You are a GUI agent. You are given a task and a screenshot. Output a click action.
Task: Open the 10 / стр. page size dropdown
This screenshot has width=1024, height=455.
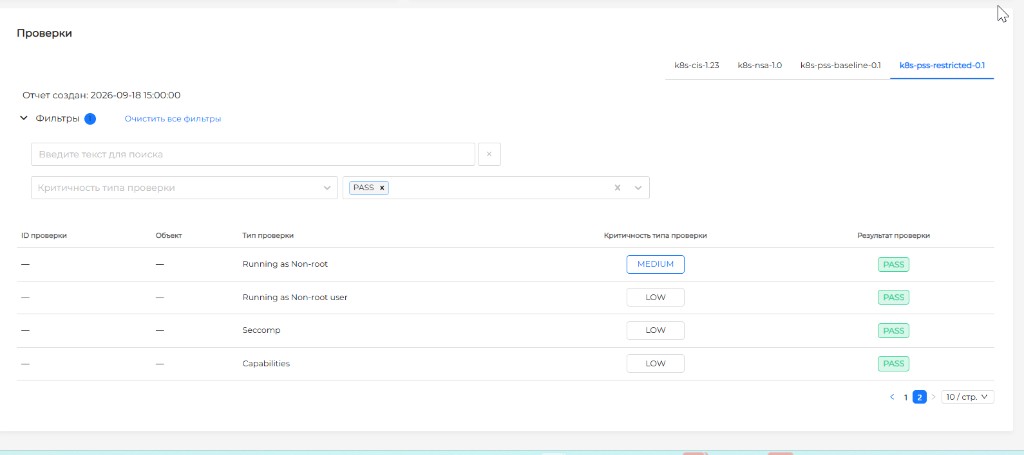pyautogui.click(x=967, y=396)
